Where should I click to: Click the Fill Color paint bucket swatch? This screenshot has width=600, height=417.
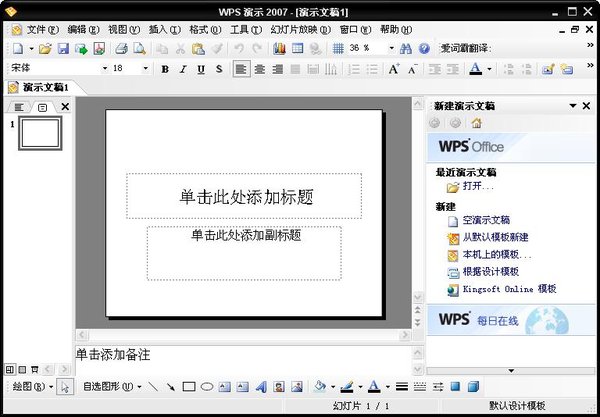coord(320,387)
